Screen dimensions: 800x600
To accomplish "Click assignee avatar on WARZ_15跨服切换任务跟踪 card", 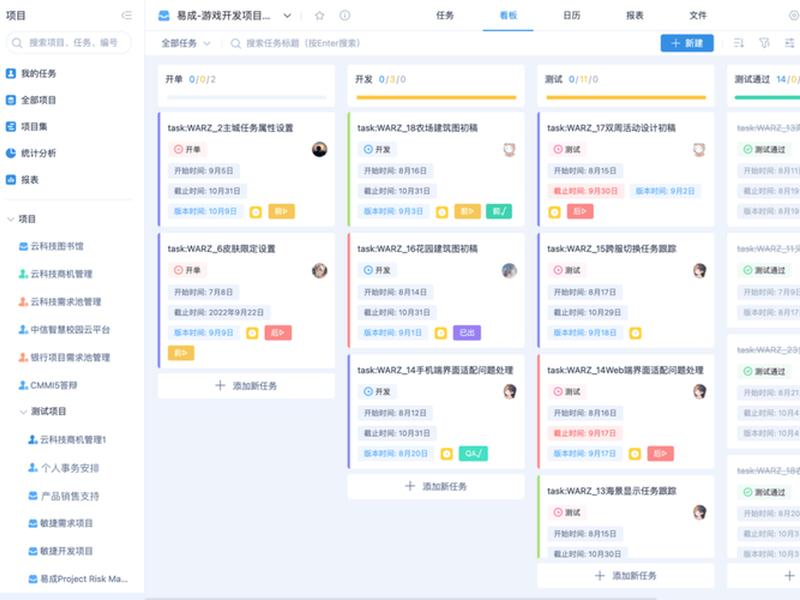I will [699, 270].
